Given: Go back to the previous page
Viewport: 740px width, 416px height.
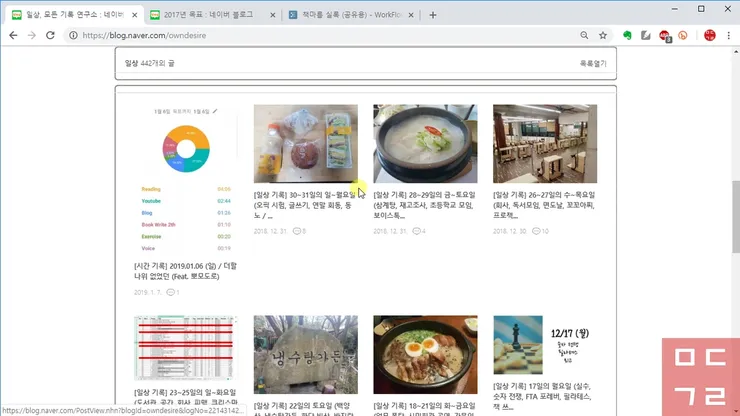Looking at the screenshot, I should pos(13,35).
